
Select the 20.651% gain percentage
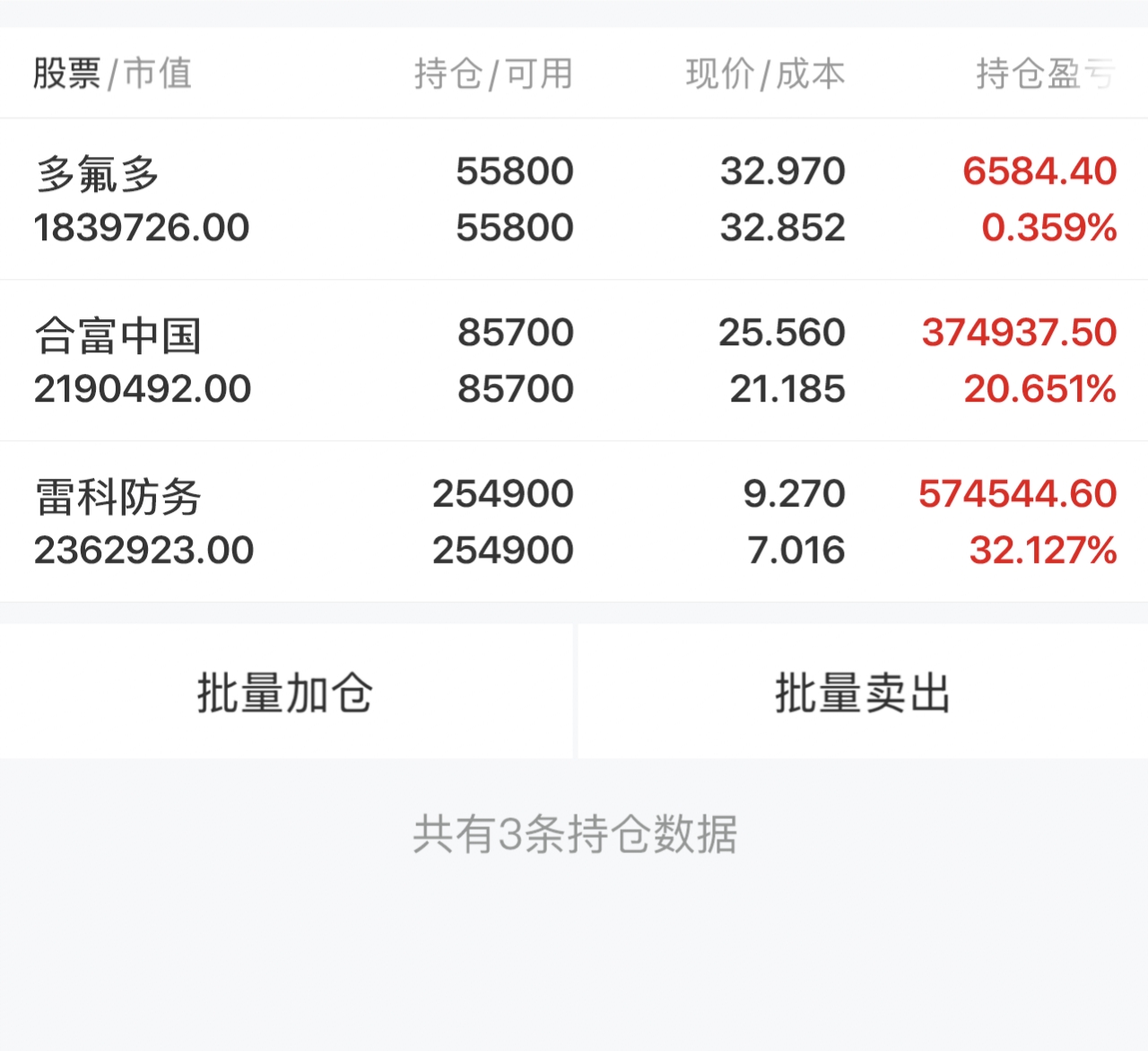point(1039,389)
